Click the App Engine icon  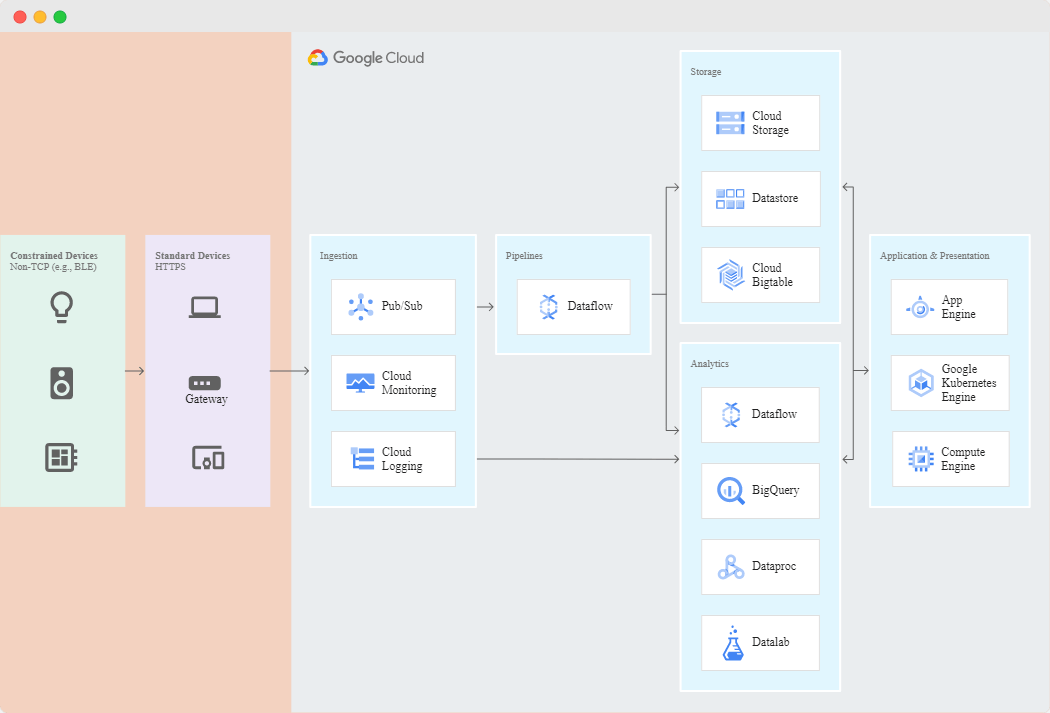(x=920, y=308)
